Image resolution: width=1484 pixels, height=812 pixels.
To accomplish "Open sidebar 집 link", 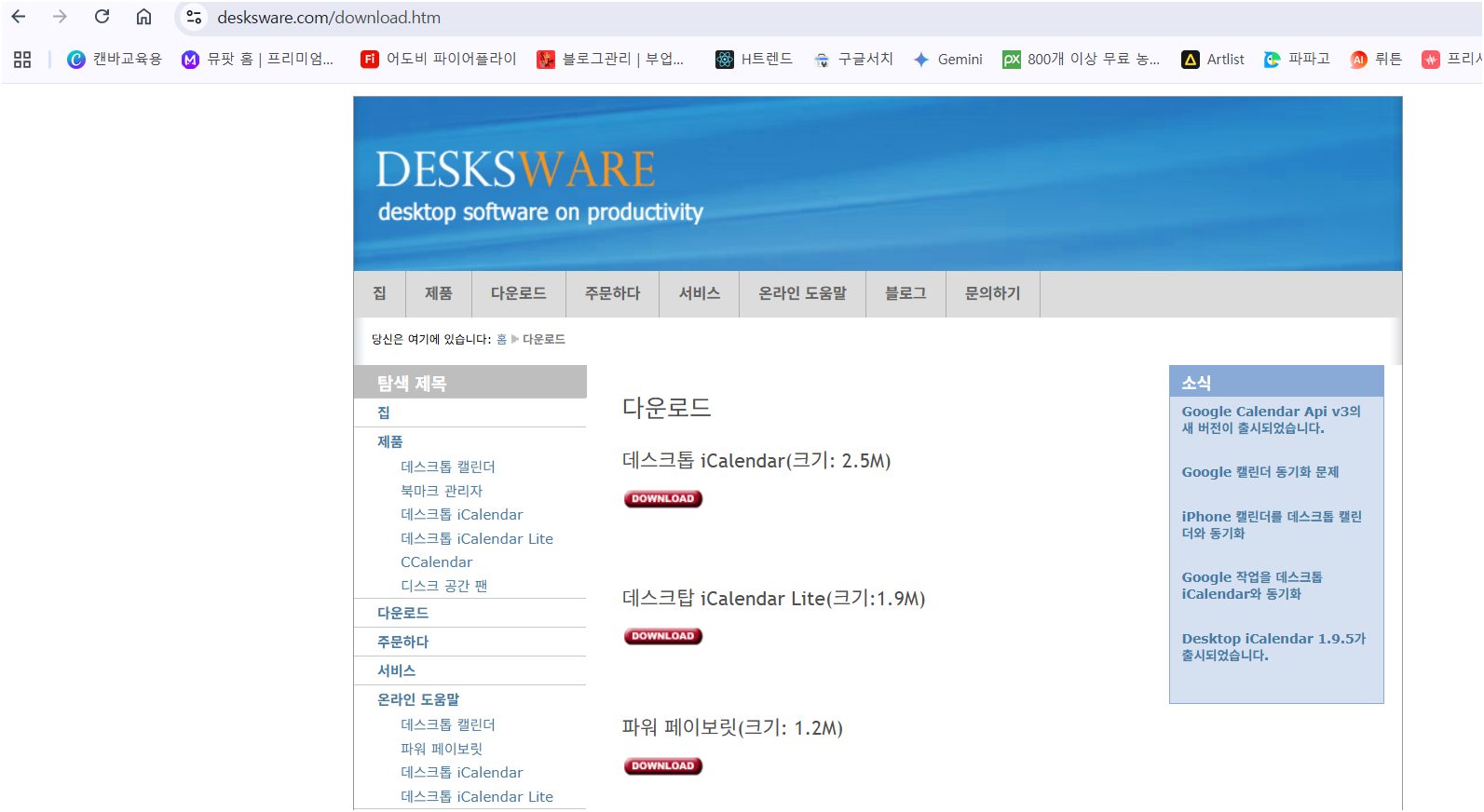I will (x=384, y=413).
